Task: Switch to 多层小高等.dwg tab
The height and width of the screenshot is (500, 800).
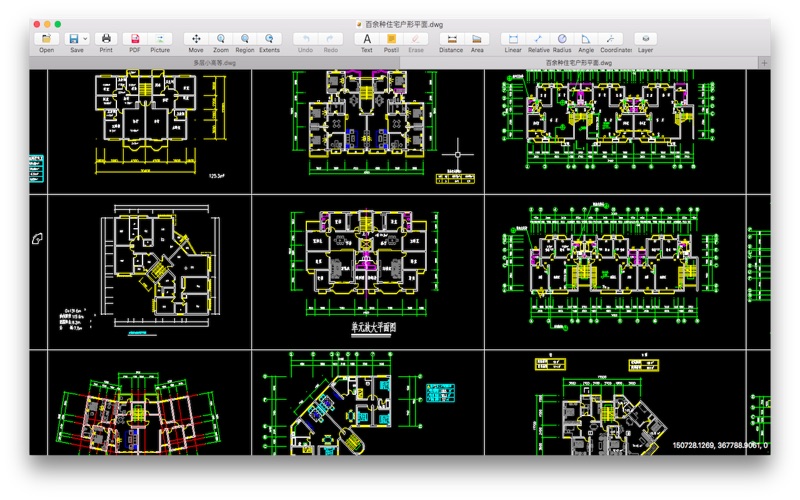Action: click(x=214, y=63)
